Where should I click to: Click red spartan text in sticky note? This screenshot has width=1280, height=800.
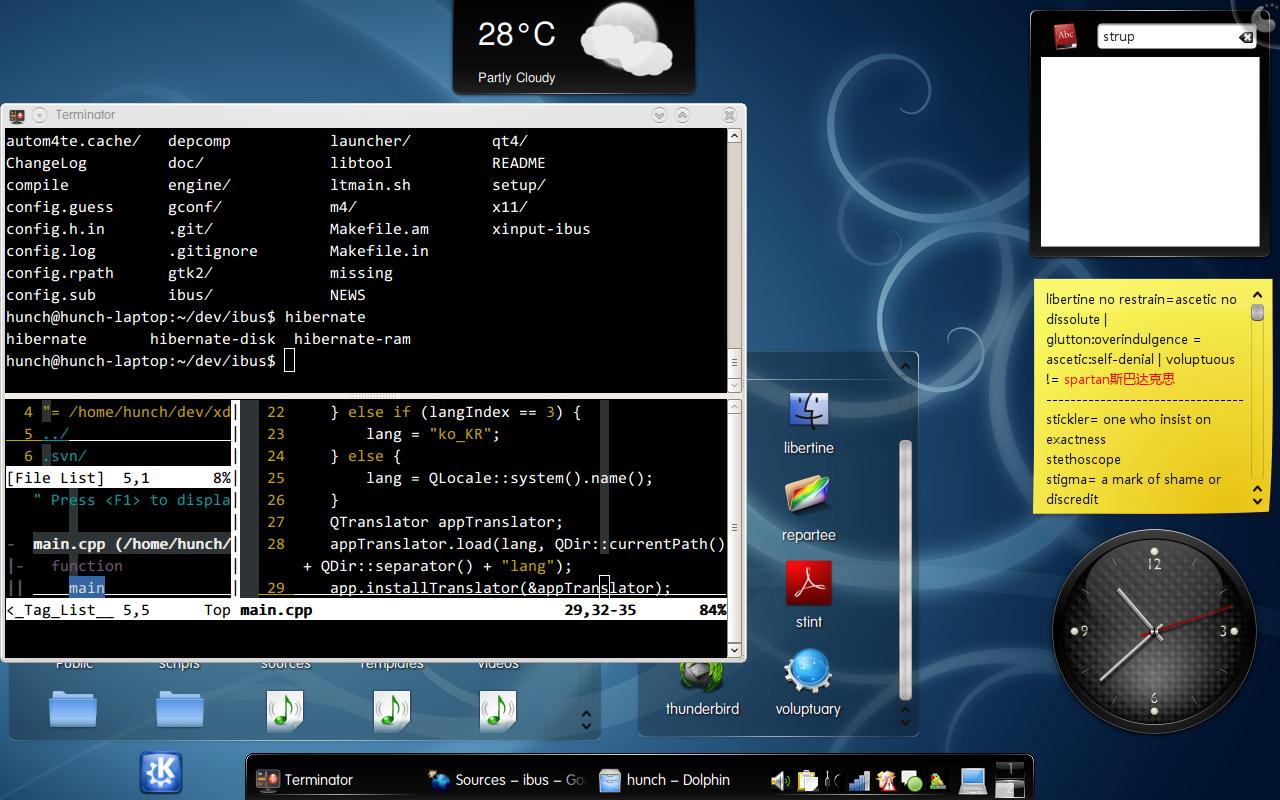[x=1119, y=379]
